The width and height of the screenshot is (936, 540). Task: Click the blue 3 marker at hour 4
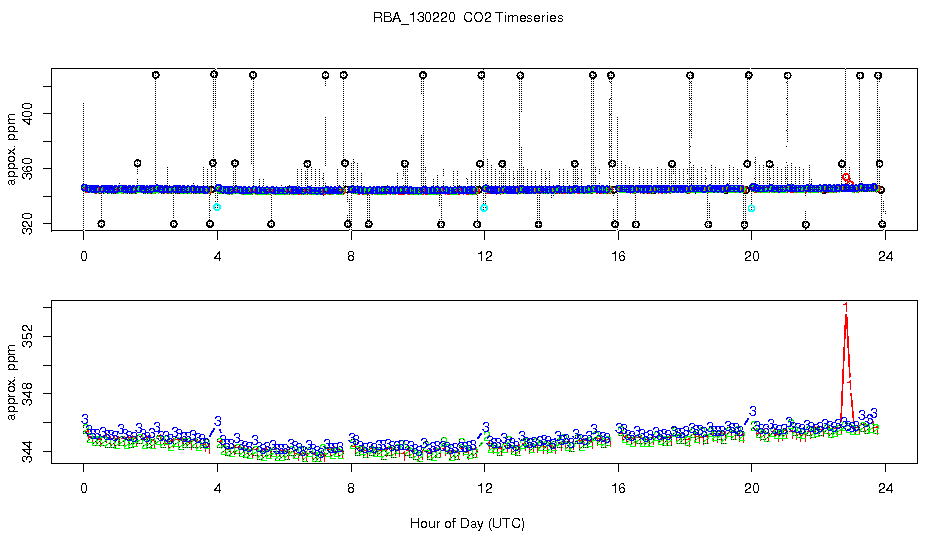(x=218, y=421)
